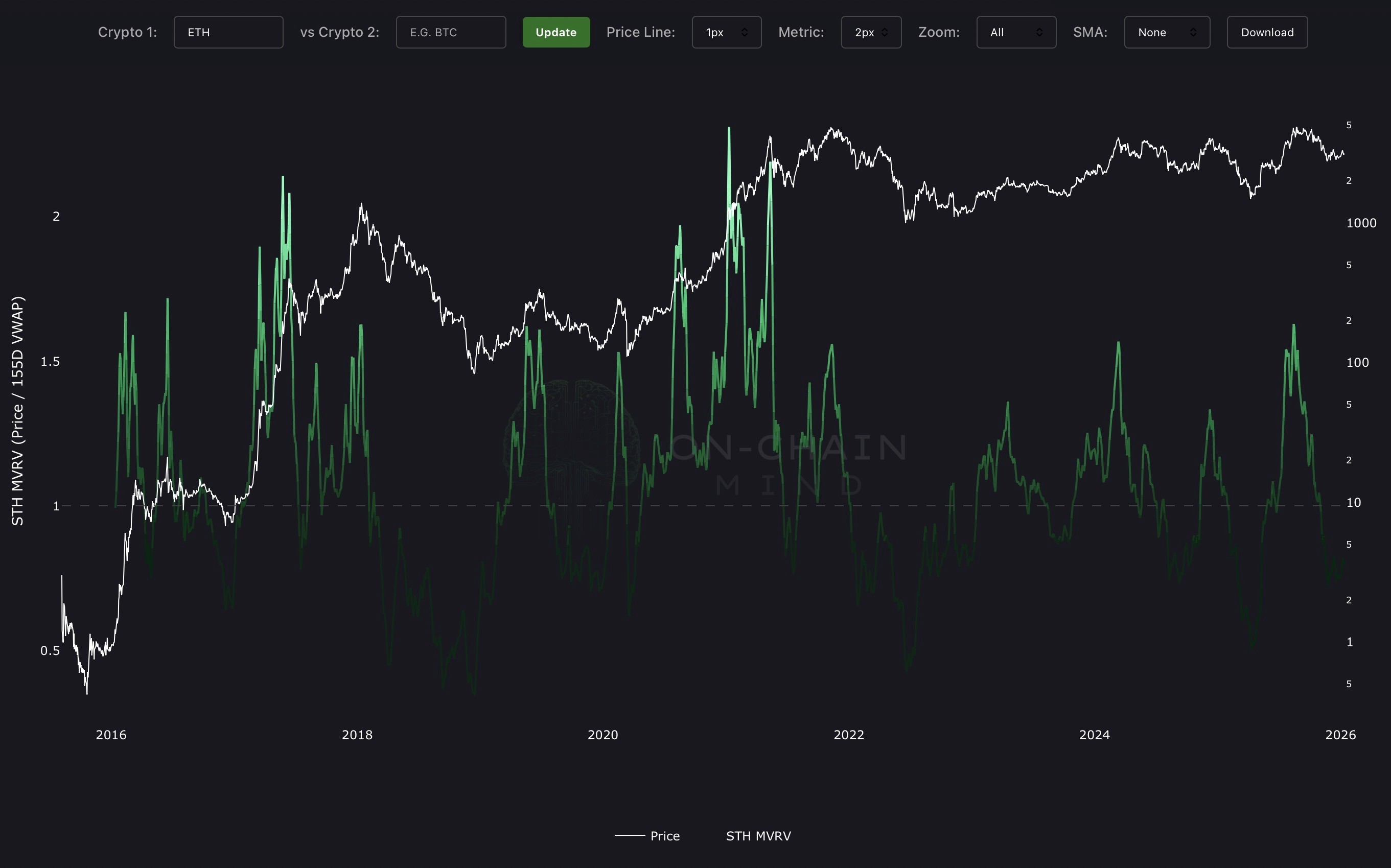
Task: Click the SMA dropdown arrows icon
Action: pyautogui.click(x=1193, y=32)
